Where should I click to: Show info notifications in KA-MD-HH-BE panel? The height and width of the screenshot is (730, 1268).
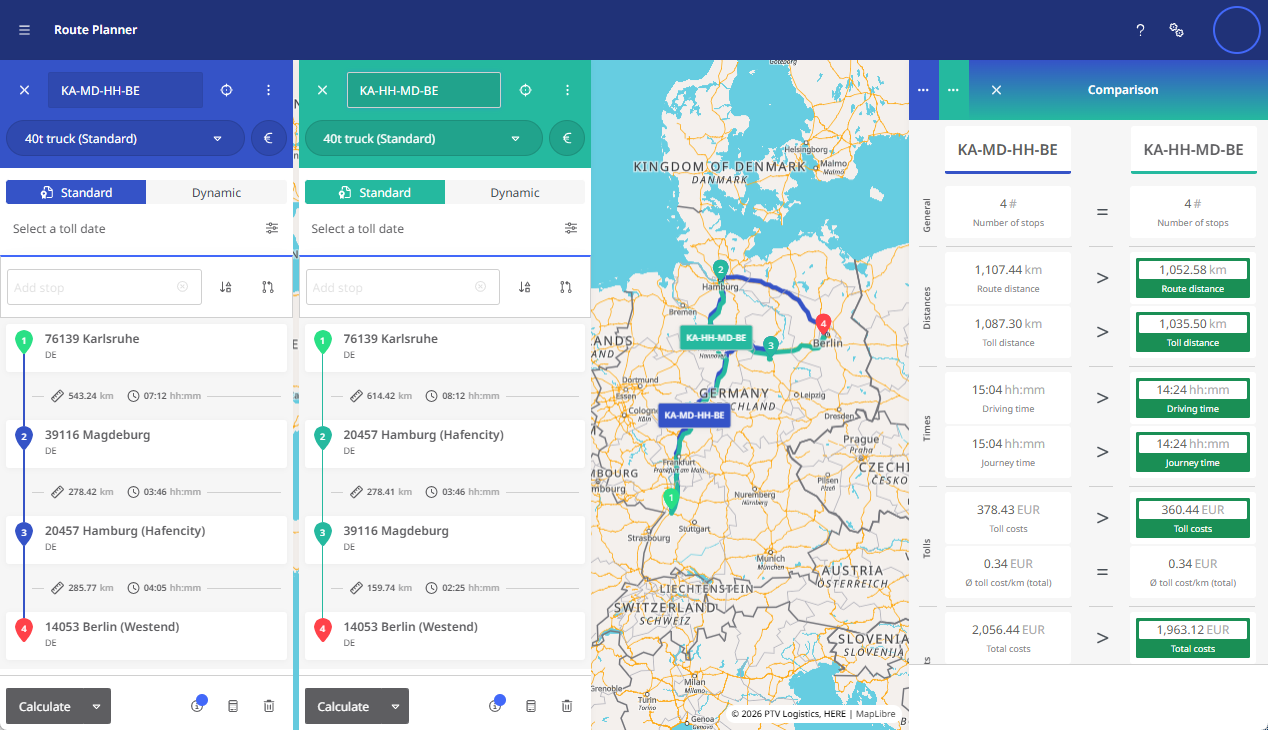(197, 706)
